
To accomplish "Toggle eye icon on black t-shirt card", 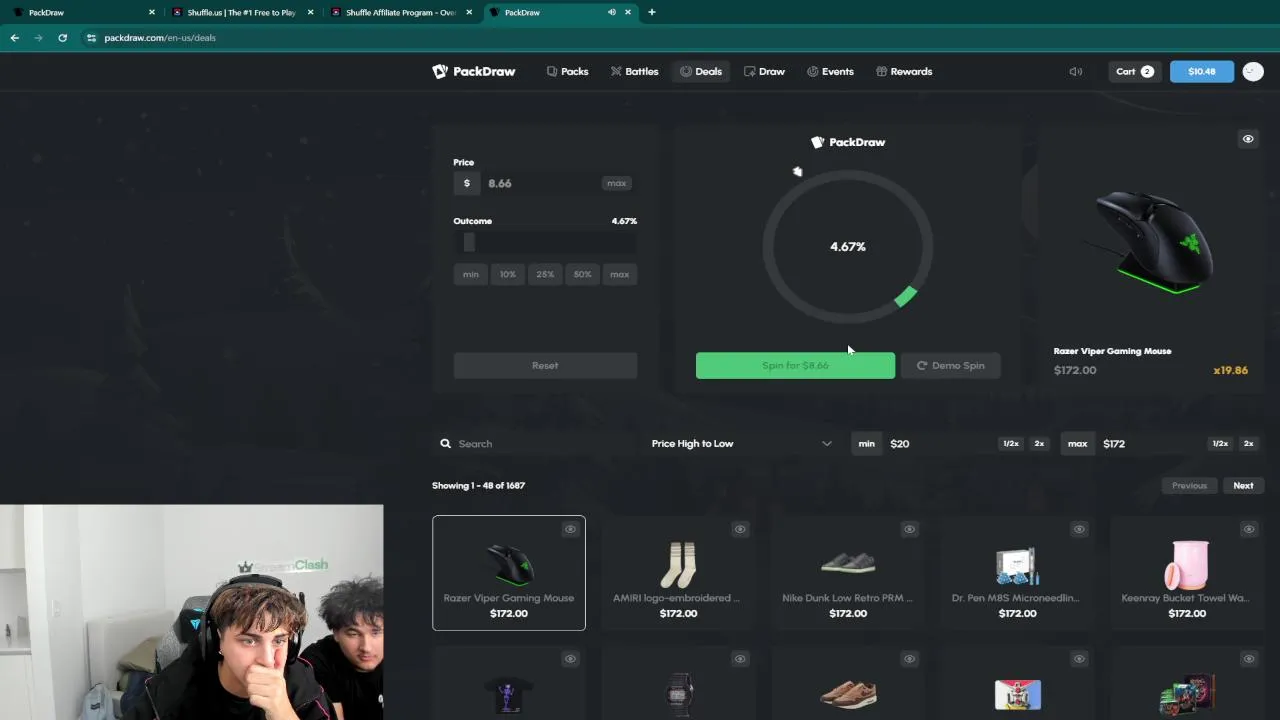I will tap(570, 659).
